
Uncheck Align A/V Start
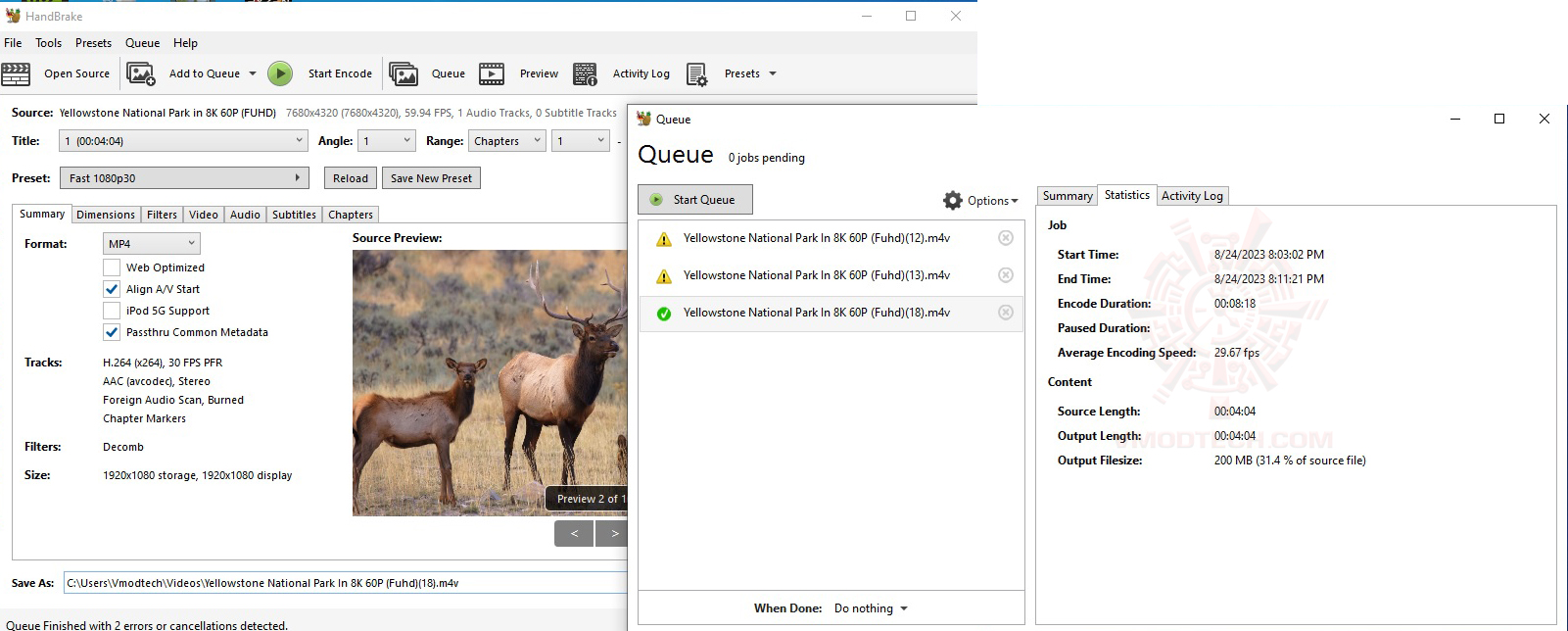(x=112, y=289)
